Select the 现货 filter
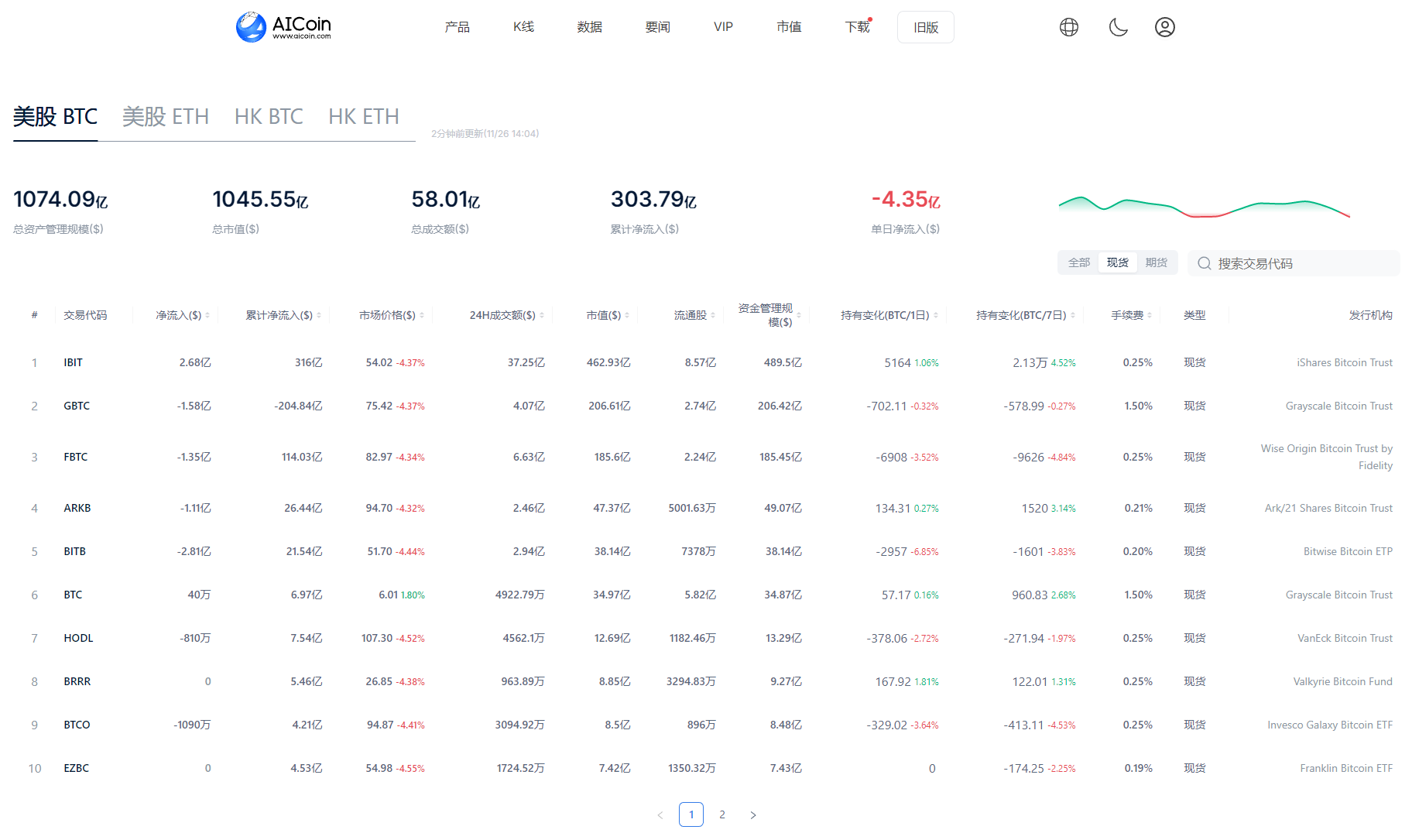The image size is (1412, 840). tap(1118, 262)
